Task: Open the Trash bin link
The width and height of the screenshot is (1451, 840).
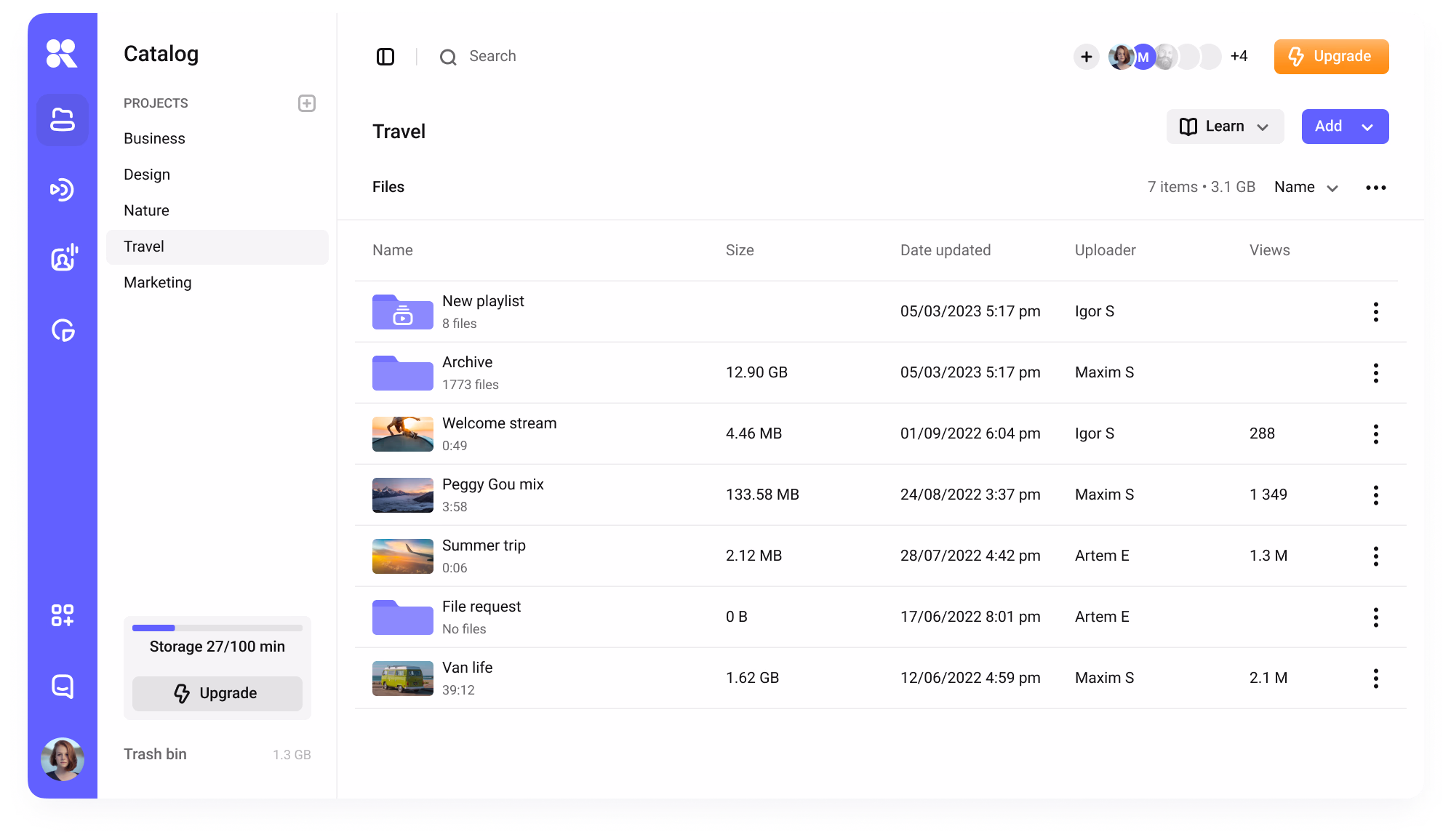Action: [155, 754]
